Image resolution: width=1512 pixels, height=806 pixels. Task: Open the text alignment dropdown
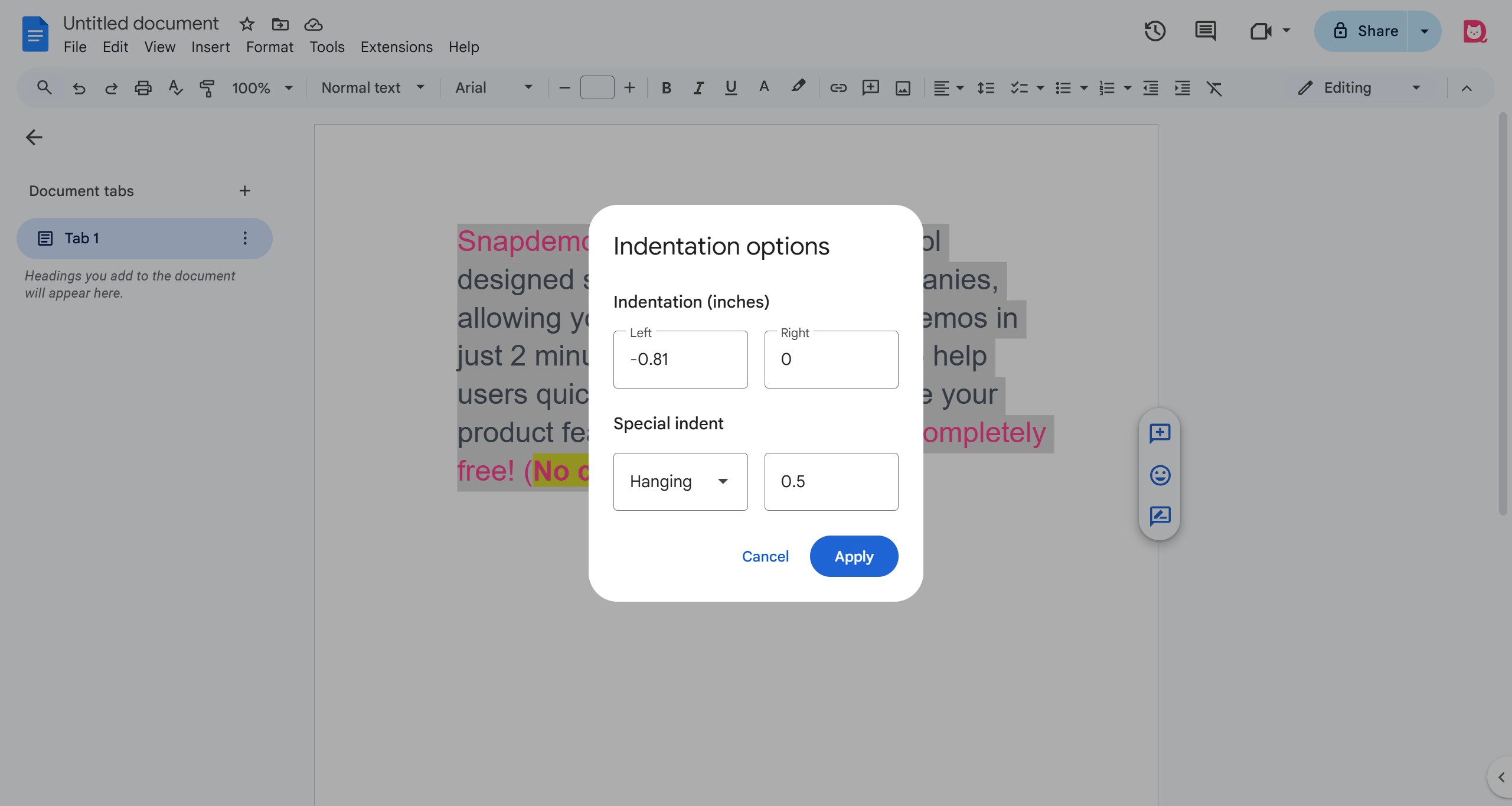(948, 88)
